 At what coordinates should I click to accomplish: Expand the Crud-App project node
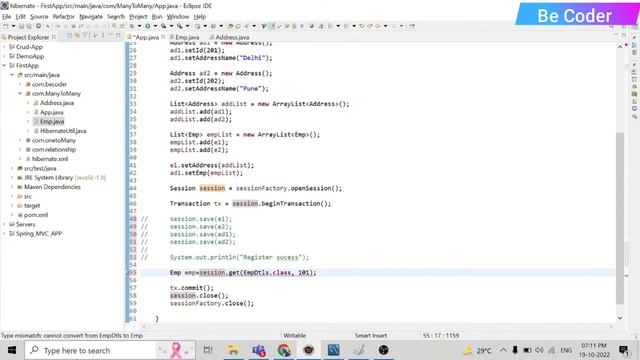point(4,47)
